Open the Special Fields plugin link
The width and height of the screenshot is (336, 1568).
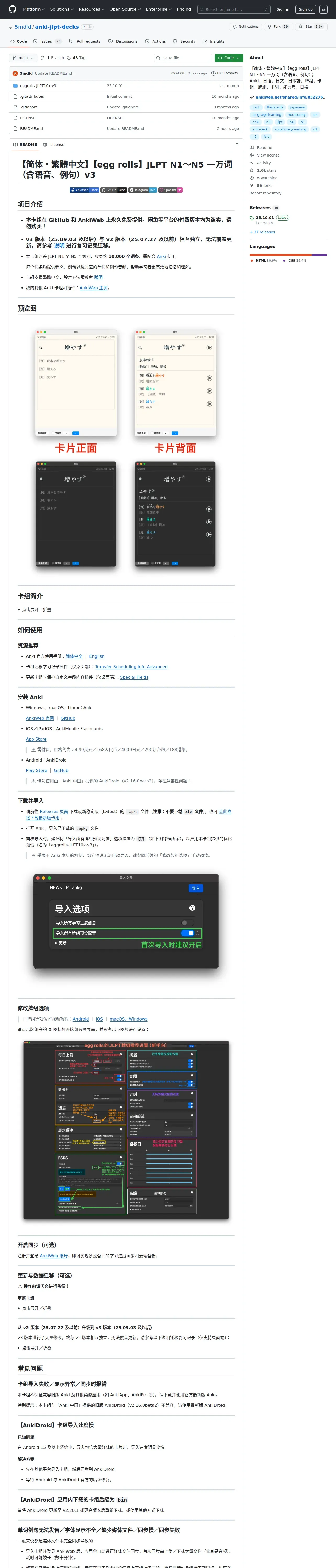(x=134, y=677)
